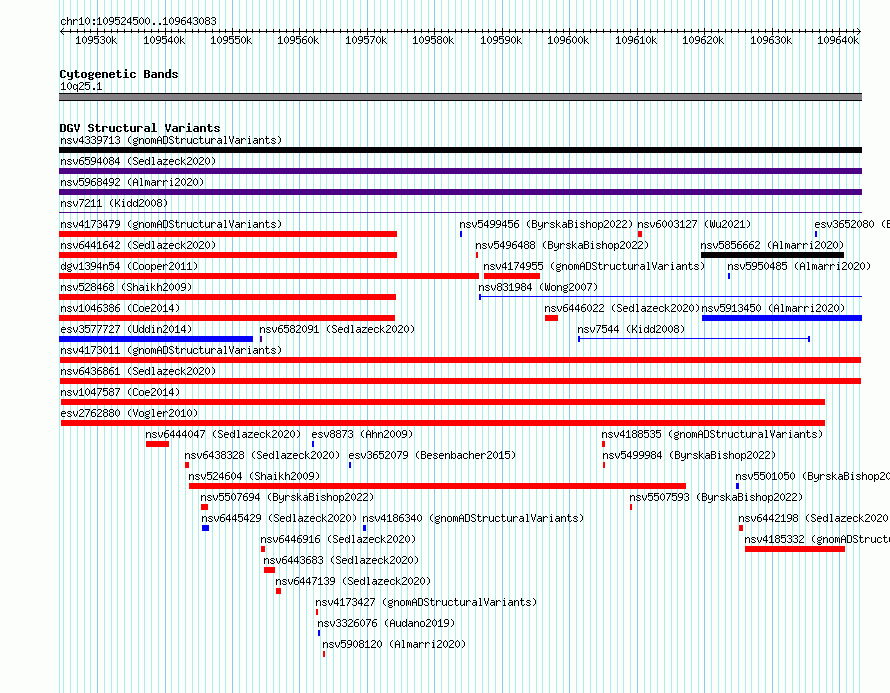Open nsv5908120 (Almarri2020) label

pos(394,644)
